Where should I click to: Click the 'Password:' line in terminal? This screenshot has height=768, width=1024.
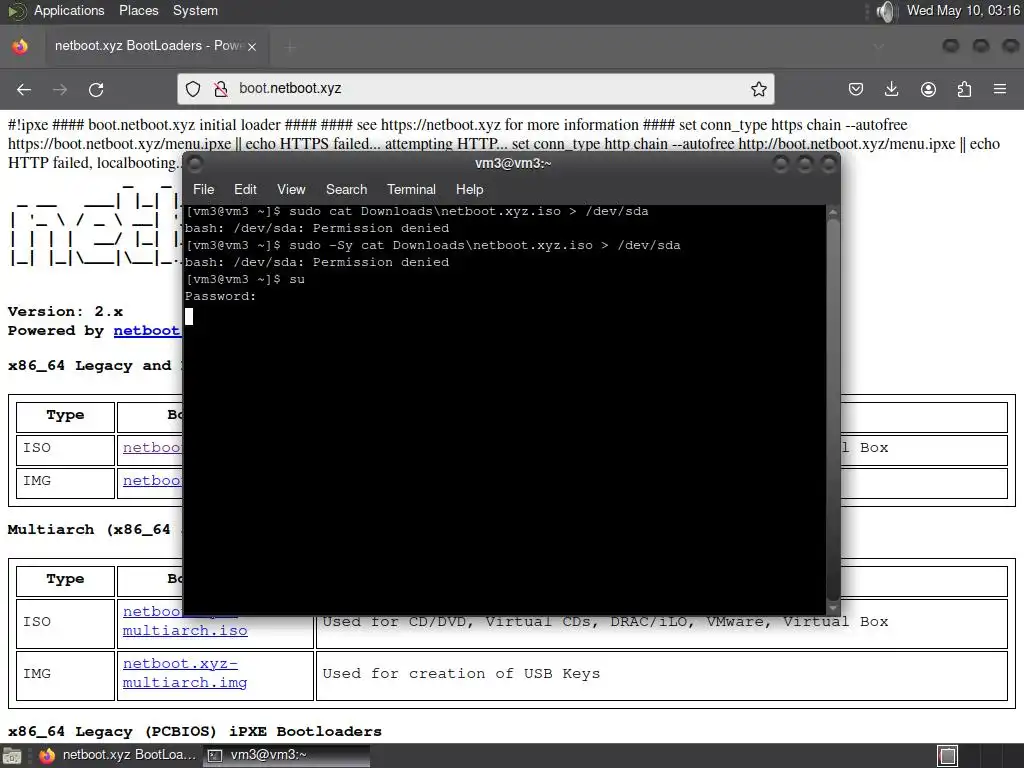(x=221, y=296)
